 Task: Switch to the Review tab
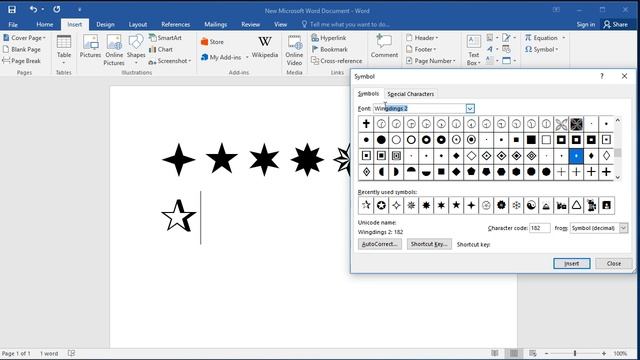click(250, 24)
